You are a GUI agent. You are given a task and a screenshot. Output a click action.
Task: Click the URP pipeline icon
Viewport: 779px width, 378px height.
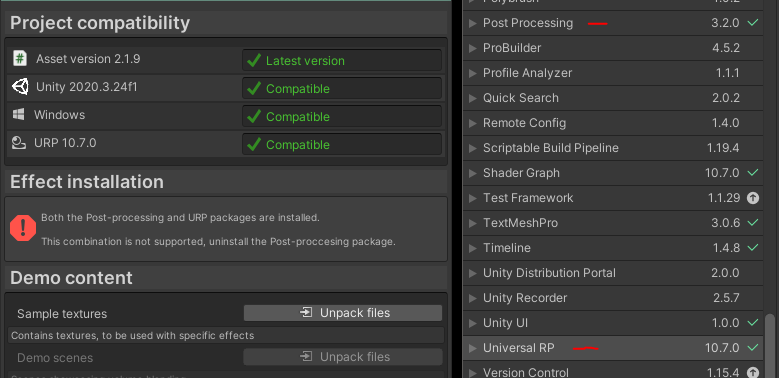pos(19,143)
